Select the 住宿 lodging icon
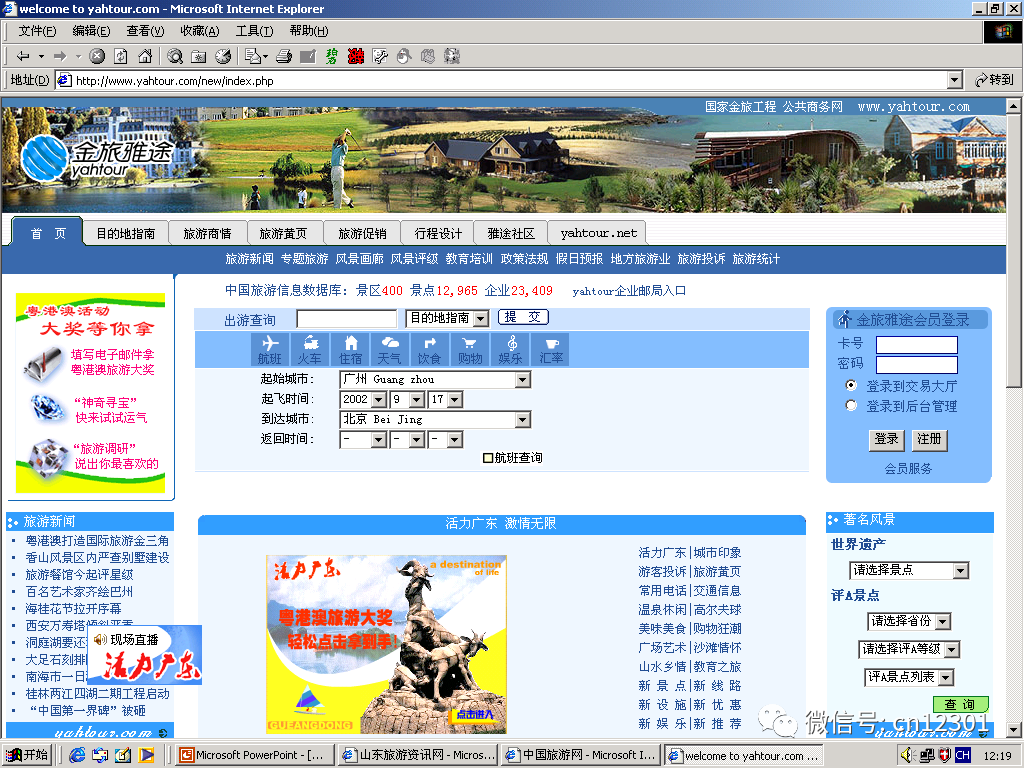Image resolution: width=1024 pixels, height=768 pixels. tap(350, 349)
